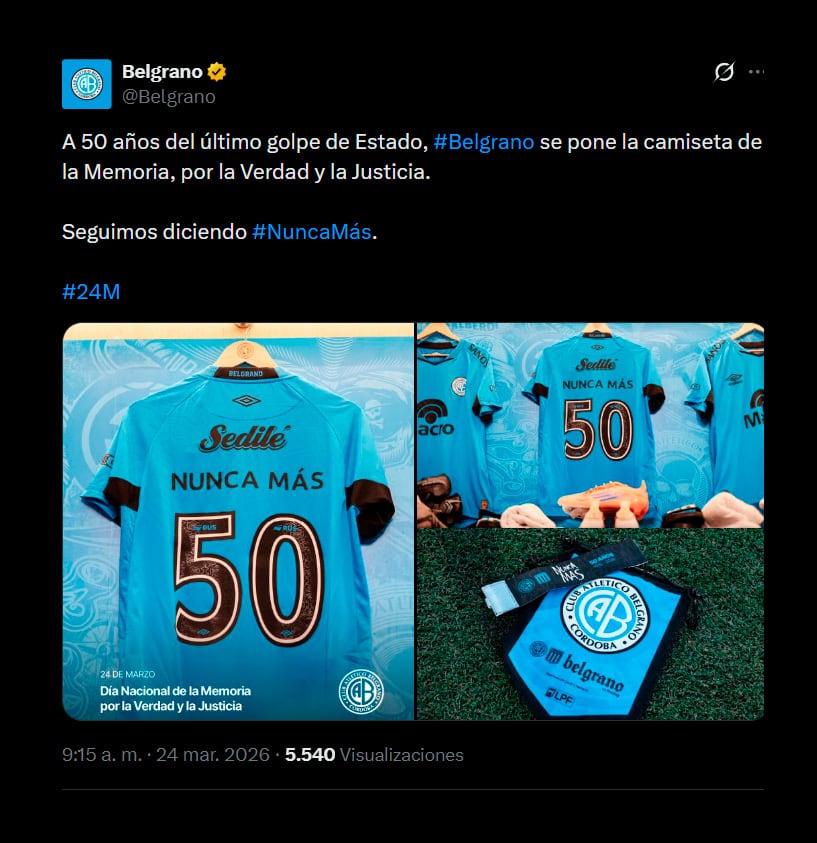
Task: Open the Grok slash-circle icon
Action: (724, 72)
